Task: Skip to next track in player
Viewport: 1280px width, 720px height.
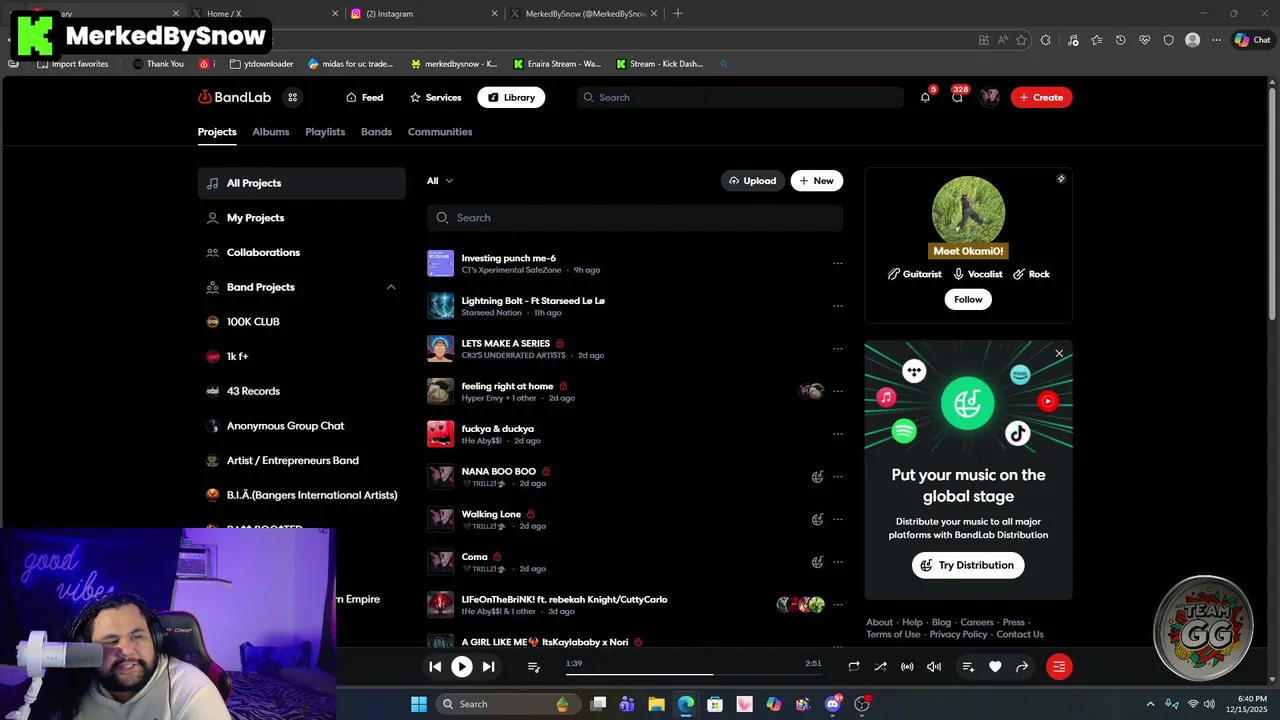Action: point(488,667)
